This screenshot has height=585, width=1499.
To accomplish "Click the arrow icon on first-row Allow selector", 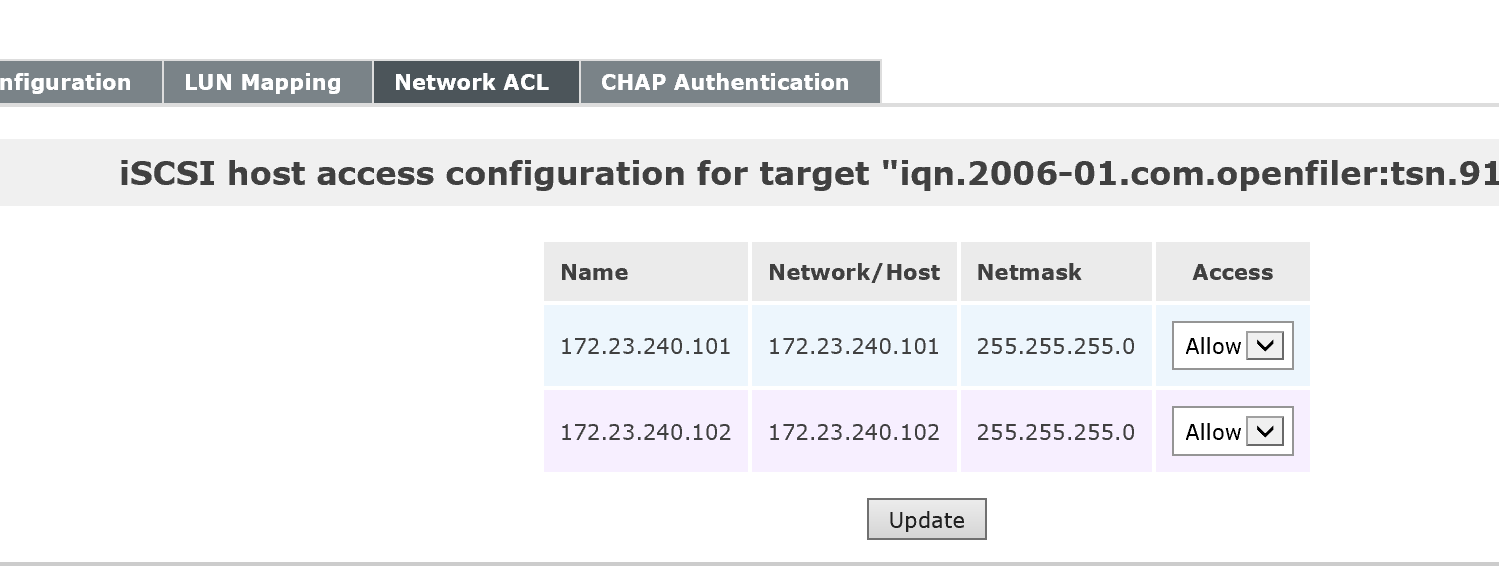I will pyautogui.click(x=1265, y=346).
